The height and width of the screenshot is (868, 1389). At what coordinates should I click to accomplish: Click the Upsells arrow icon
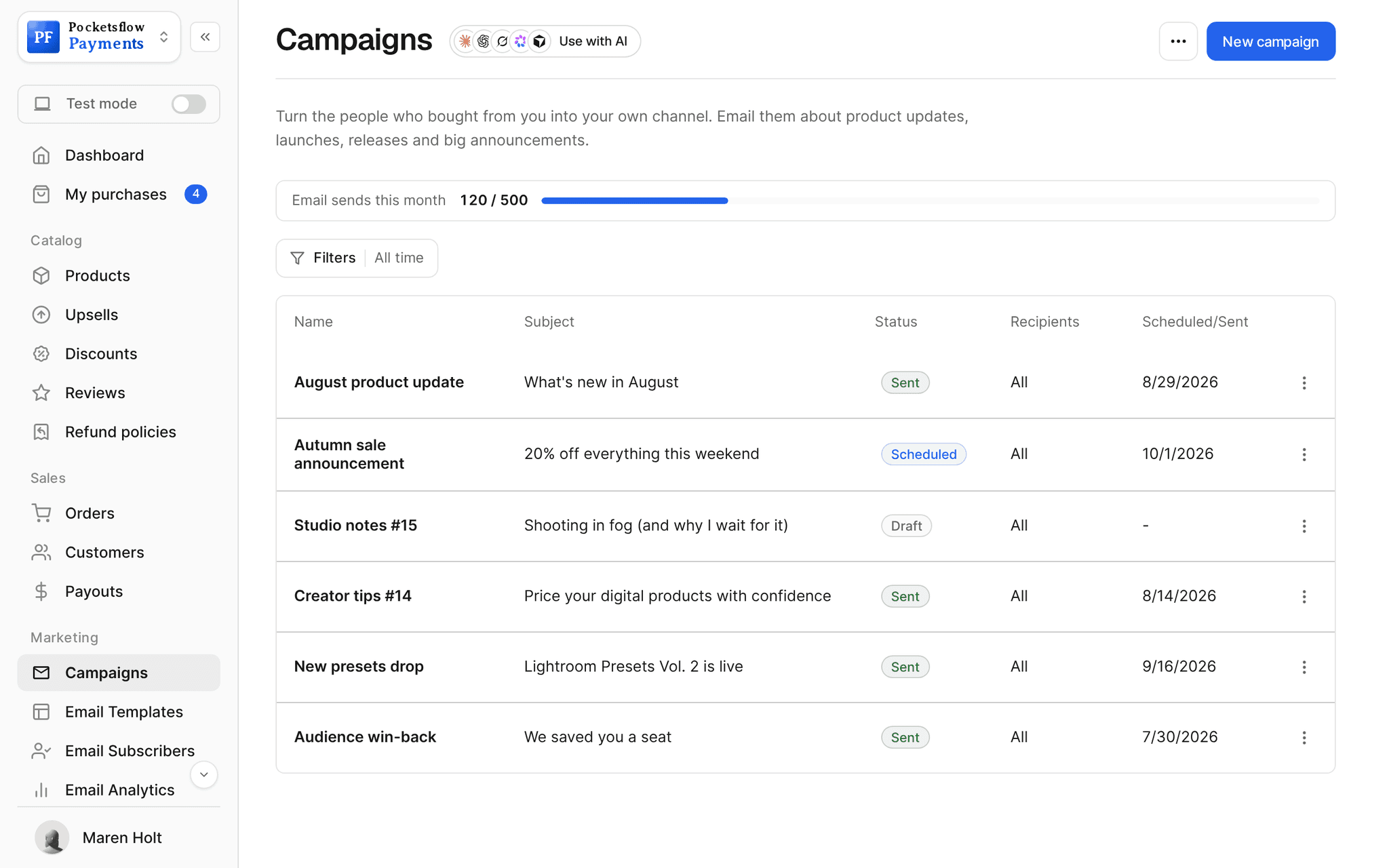point(41,315)
